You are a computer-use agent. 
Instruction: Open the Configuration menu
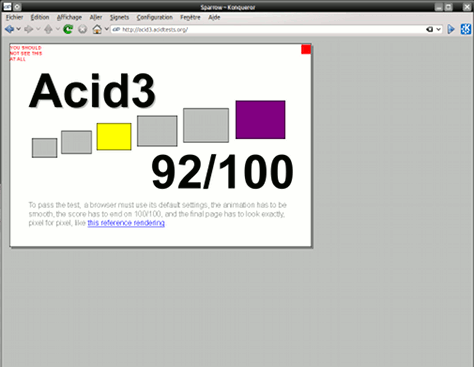(x=155, y=17)
